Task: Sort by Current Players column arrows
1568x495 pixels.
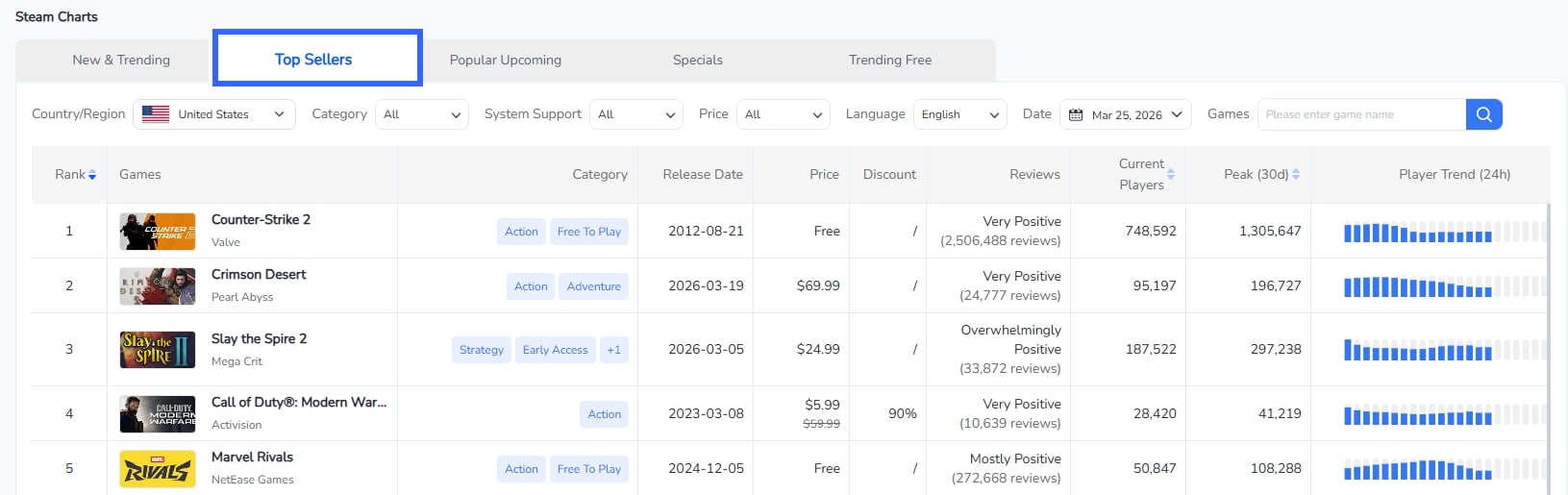Action: (1171, 174)
